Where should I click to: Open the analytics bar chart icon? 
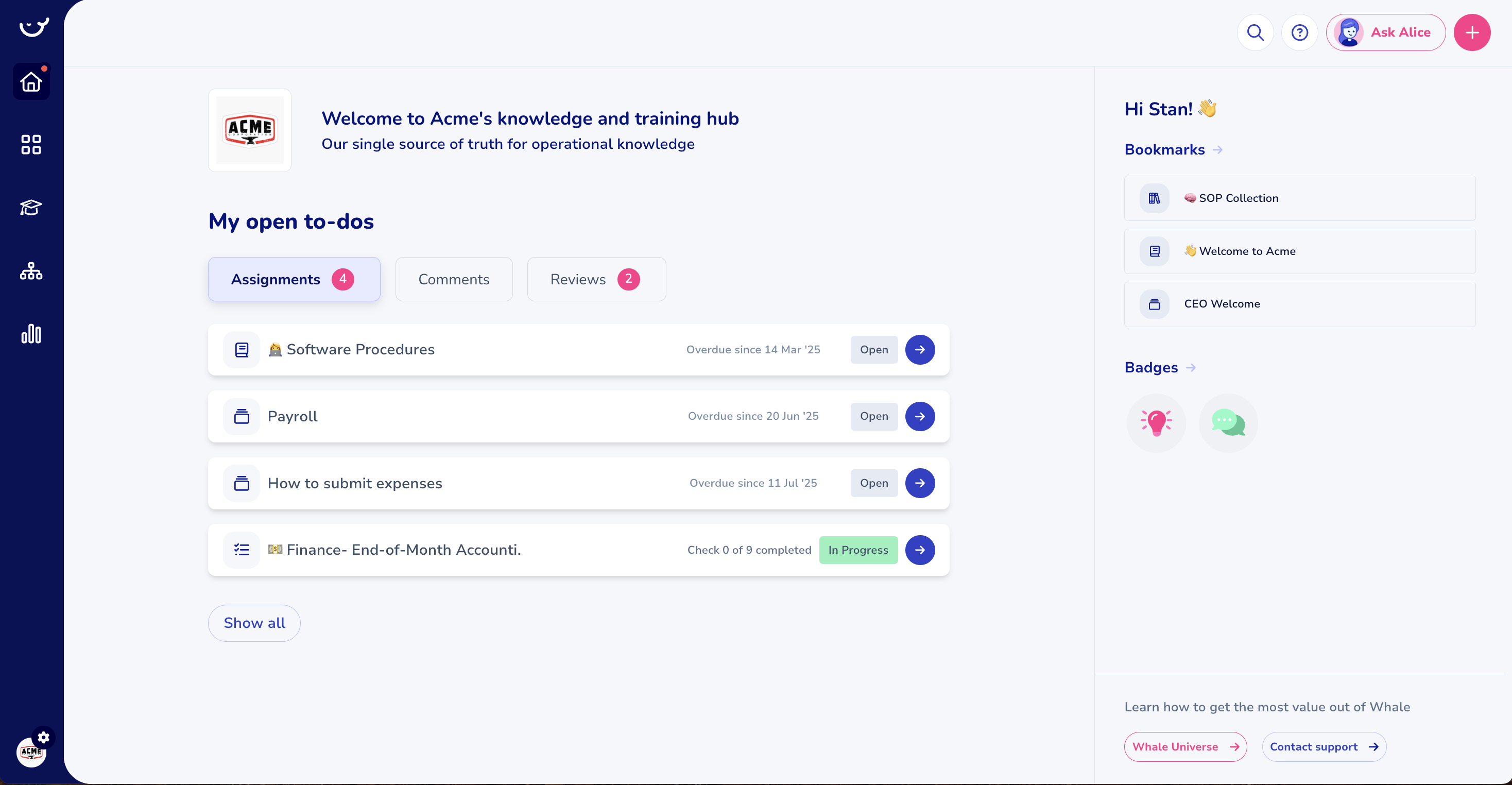pyautogui.click(x=31, y=333)
